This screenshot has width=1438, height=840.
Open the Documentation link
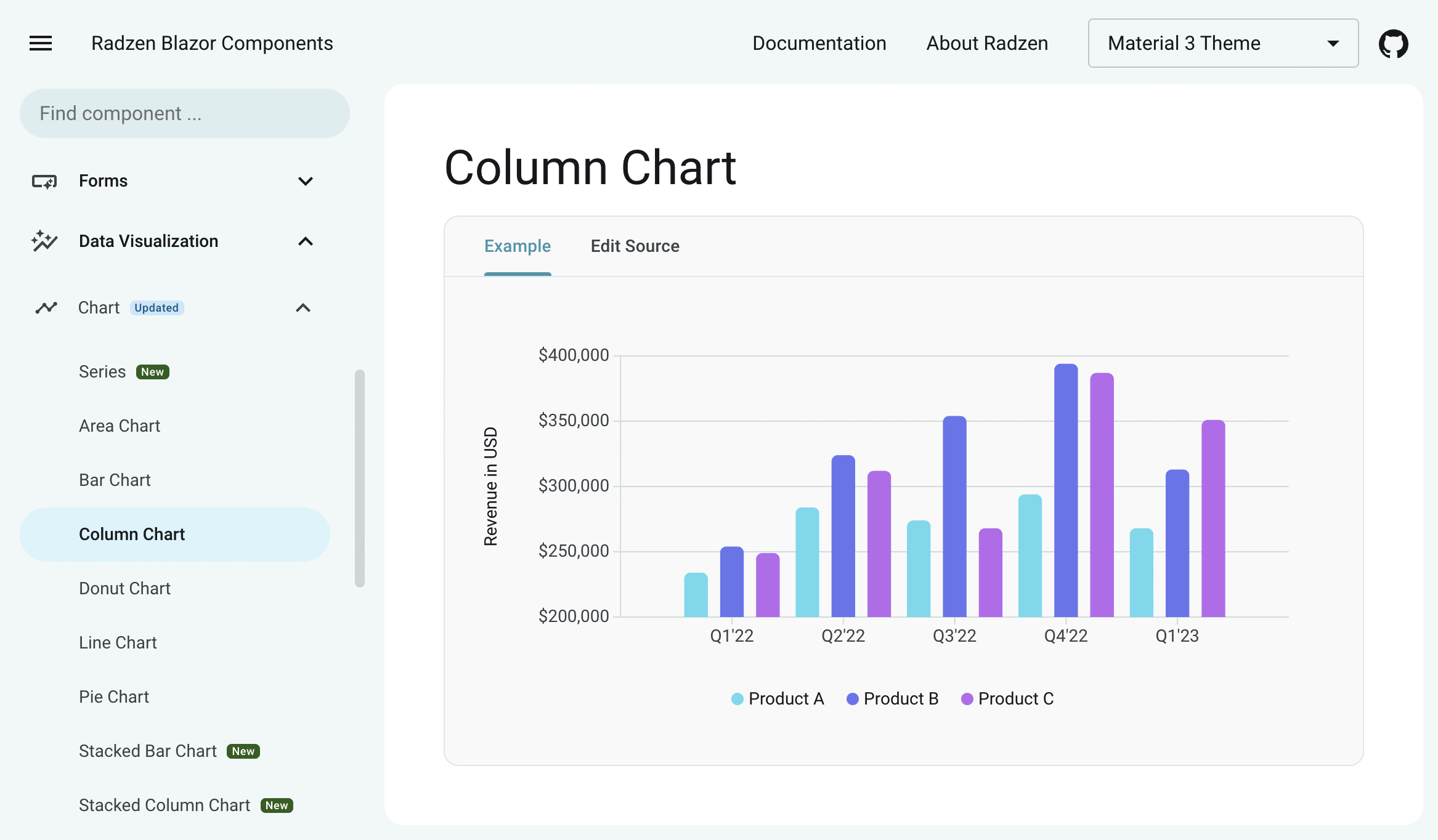(819, 44)
